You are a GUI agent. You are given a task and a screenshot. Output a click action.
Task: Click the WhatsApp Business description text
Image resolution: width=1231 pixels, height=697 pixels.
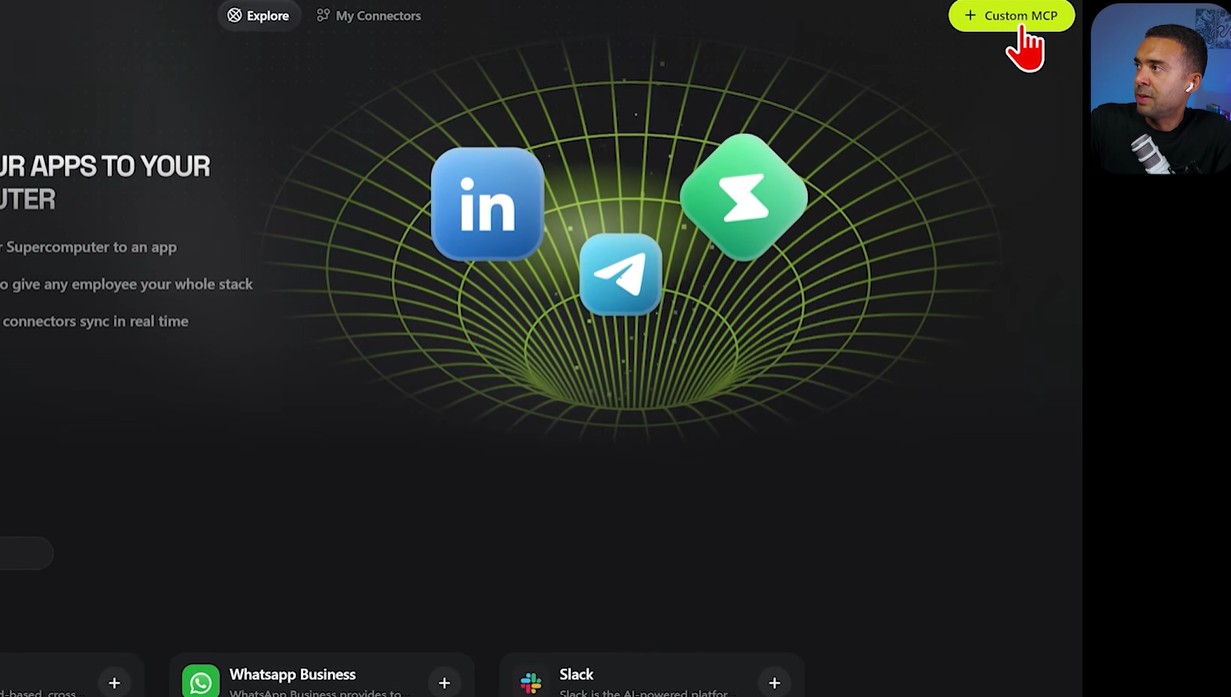315,692
